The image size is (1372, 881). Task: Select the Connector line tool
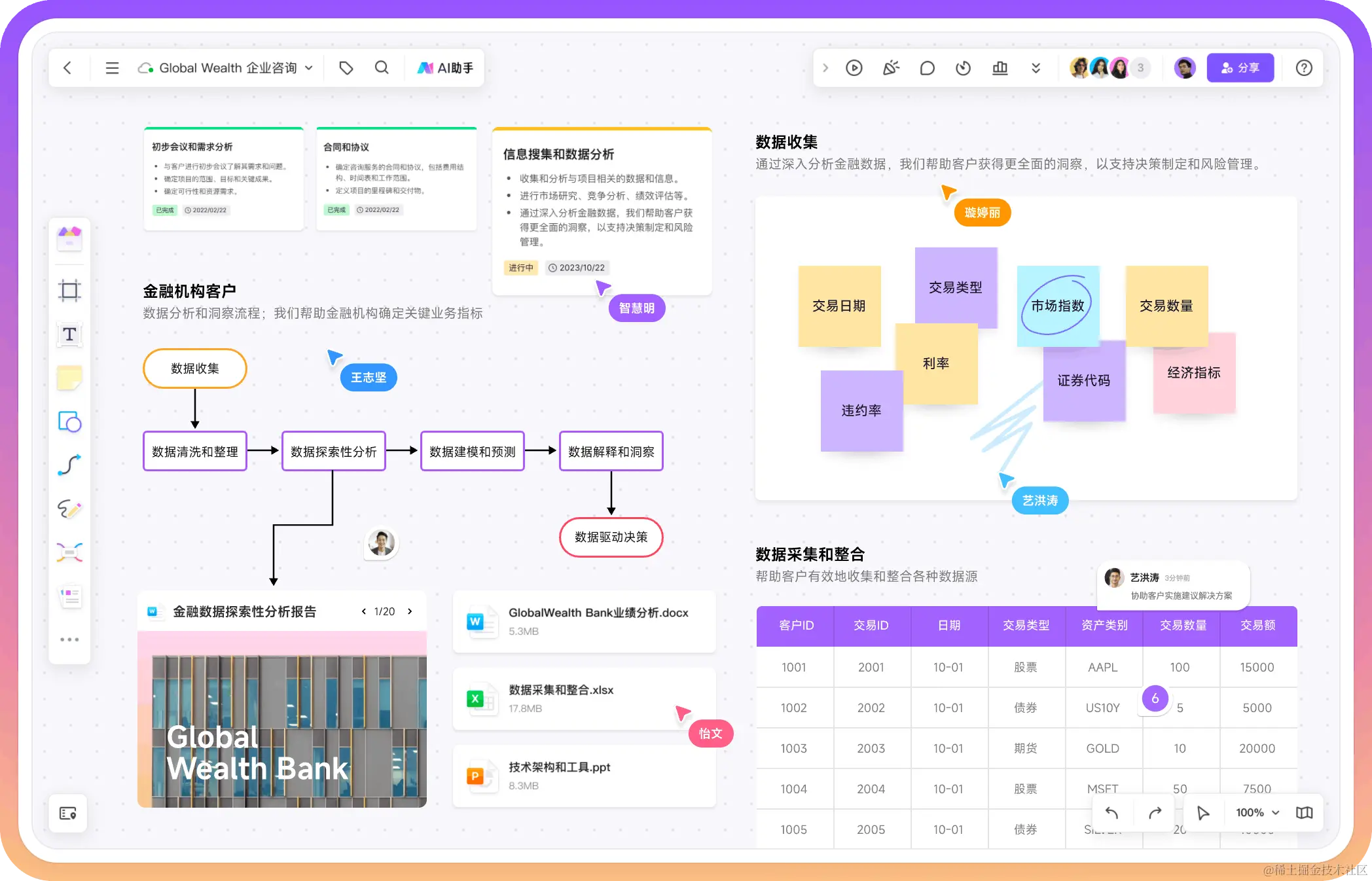pos(69,465)
